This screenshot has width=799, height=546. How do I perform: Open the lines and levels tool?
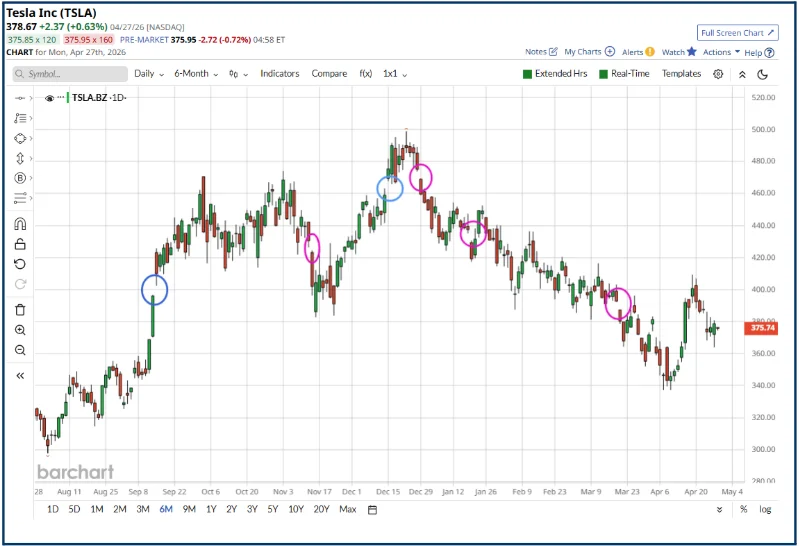[20, 198]
